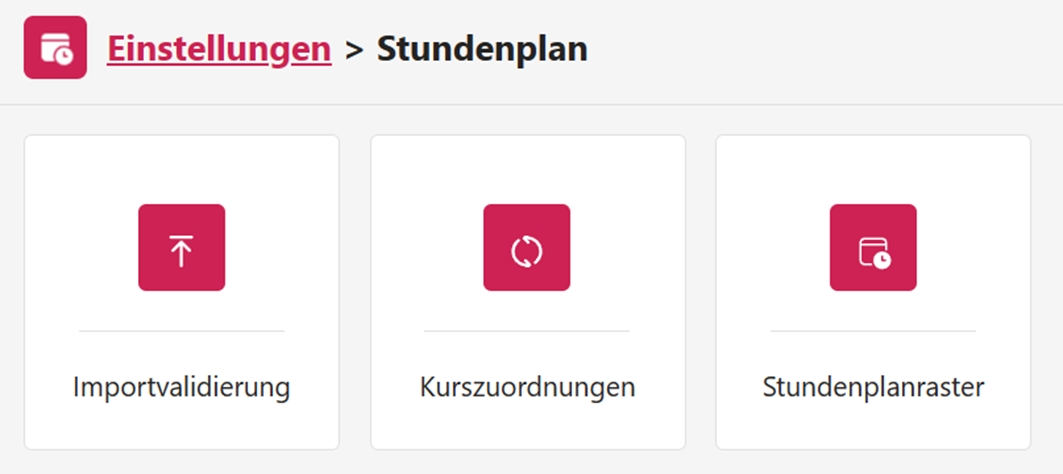Open the Stundenplanraster label
This screenshot has height=474, width=1063.
(x=873, y=387)
